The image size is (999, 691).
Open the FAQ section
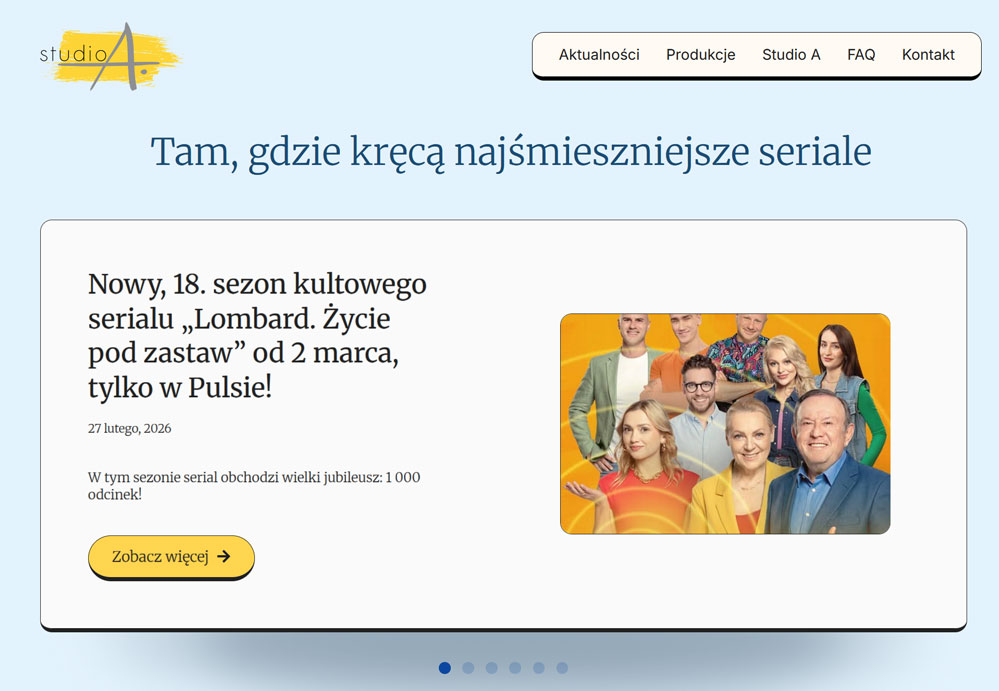(861, 55)
